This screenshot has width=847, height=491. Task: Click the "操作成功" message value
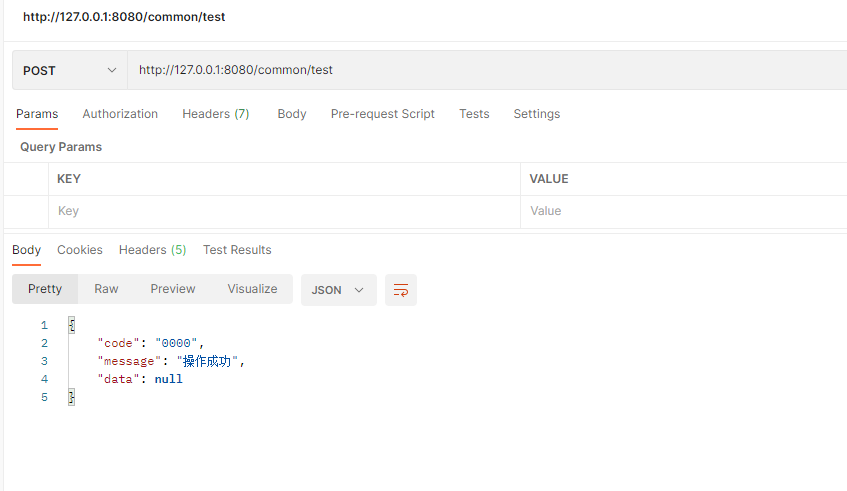207,361
